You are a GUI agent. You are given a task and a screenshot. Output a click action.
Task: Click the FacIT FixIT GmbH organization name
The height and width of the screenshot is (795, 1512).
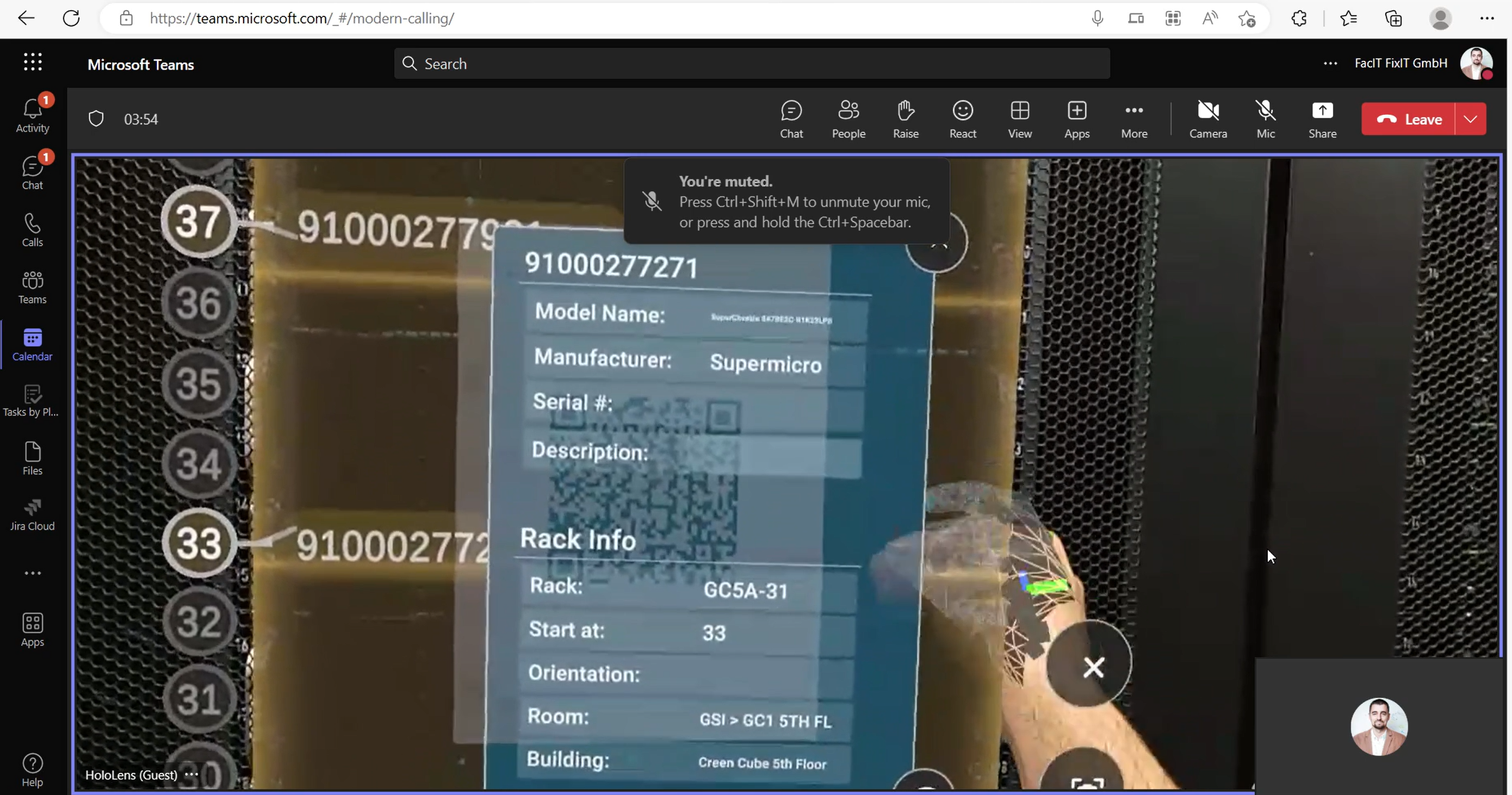coord(1401,64)
